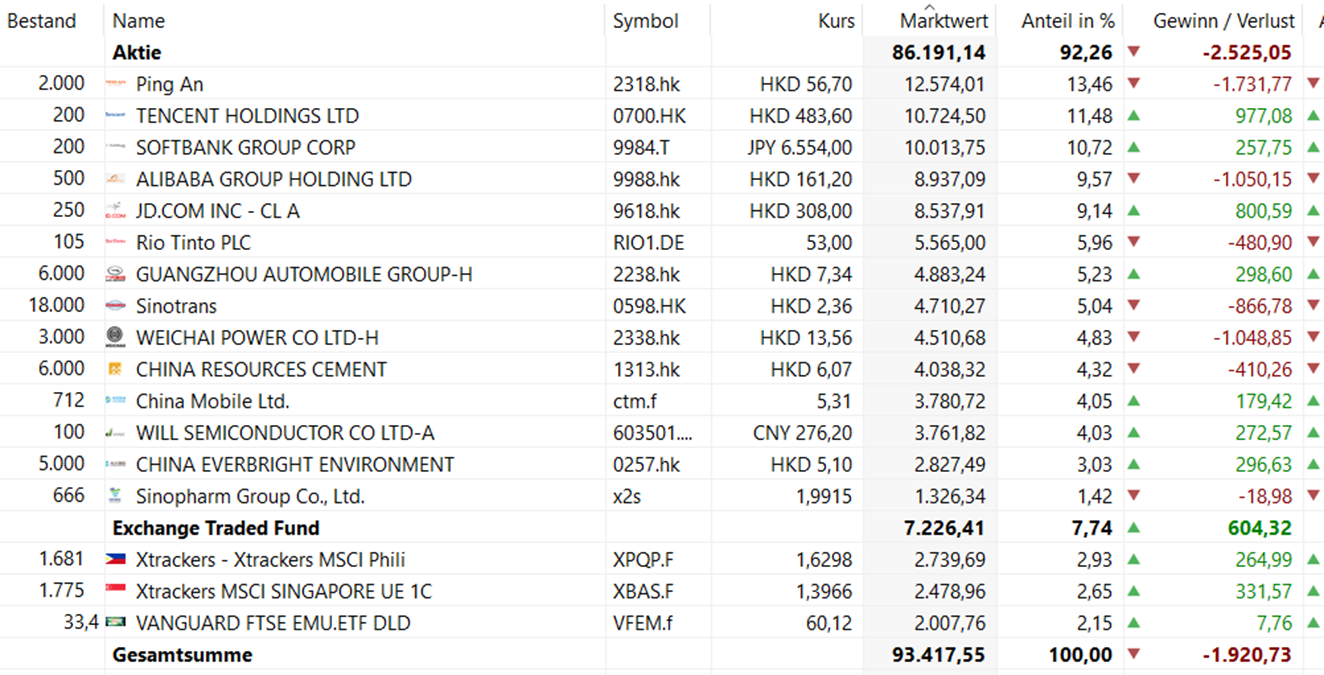Click the red down arrow in Ping An row

(1133, 84)
